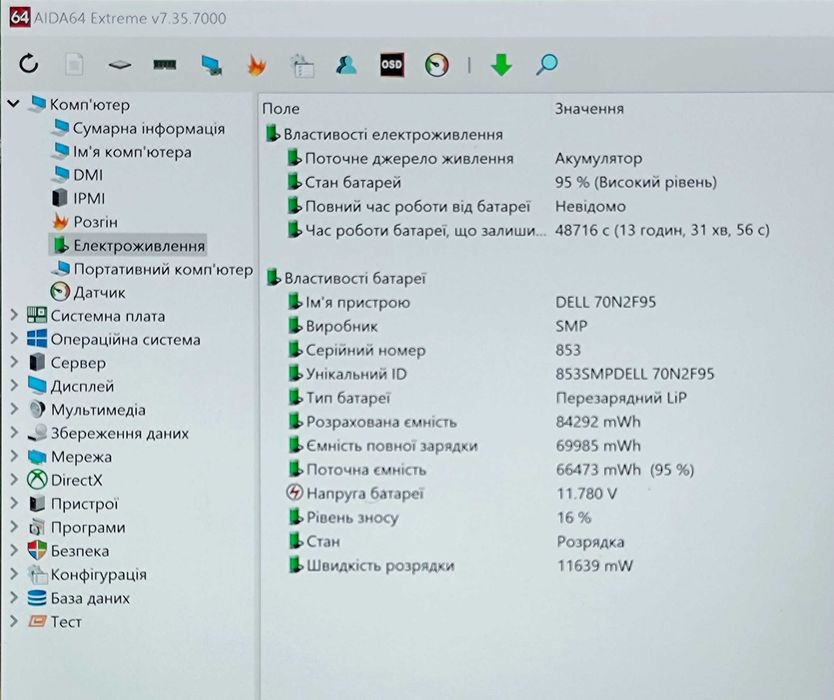Open Портативний комп'ютер tree item
The width and height of the screenshot is (834, 700).
tap(152, 269)
